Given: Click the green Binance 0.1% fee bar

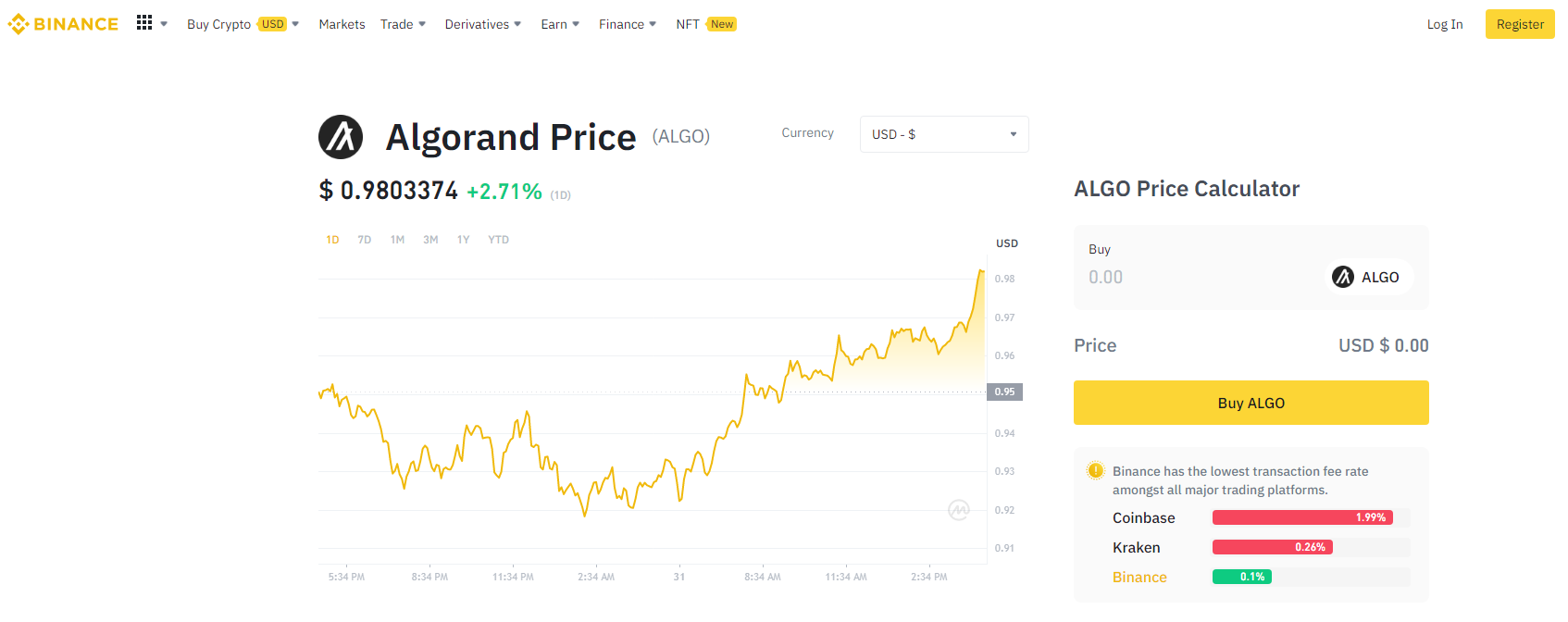Looking at the screenshot, I should point(1242,577).
